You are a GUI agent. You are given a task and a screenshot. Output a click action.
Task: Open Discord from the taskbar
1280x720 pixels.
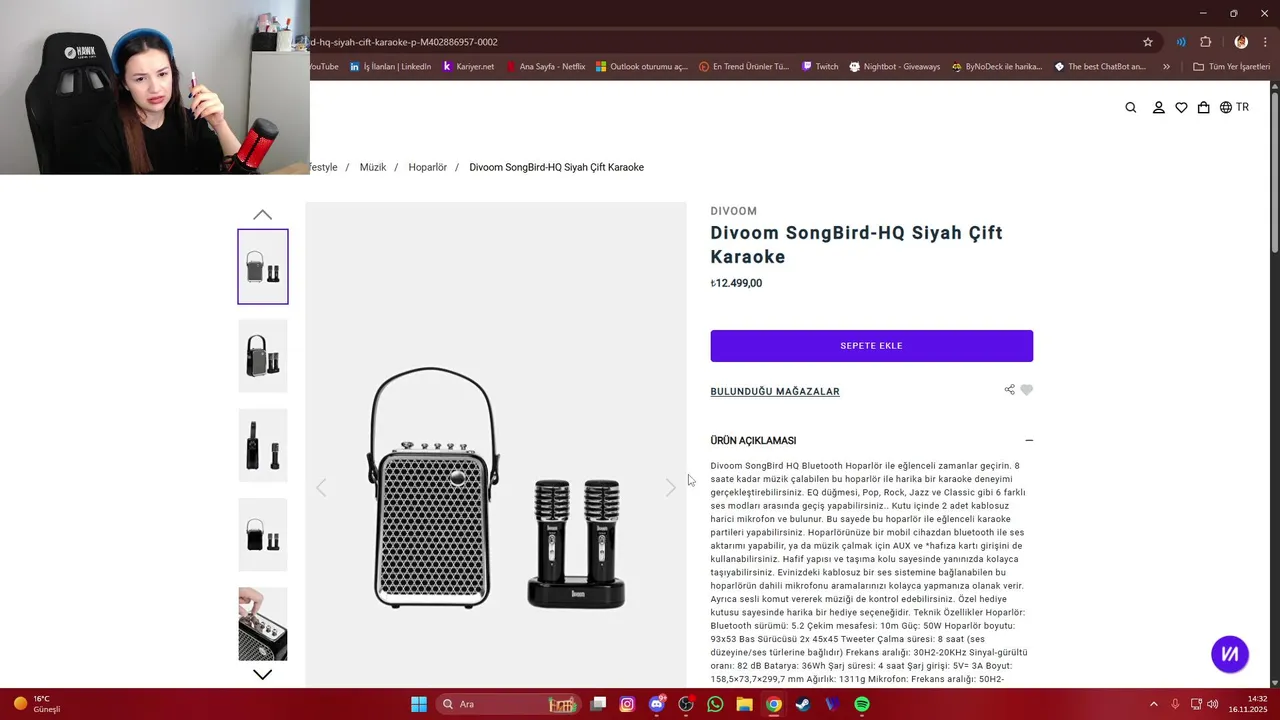tap(657, 704)
